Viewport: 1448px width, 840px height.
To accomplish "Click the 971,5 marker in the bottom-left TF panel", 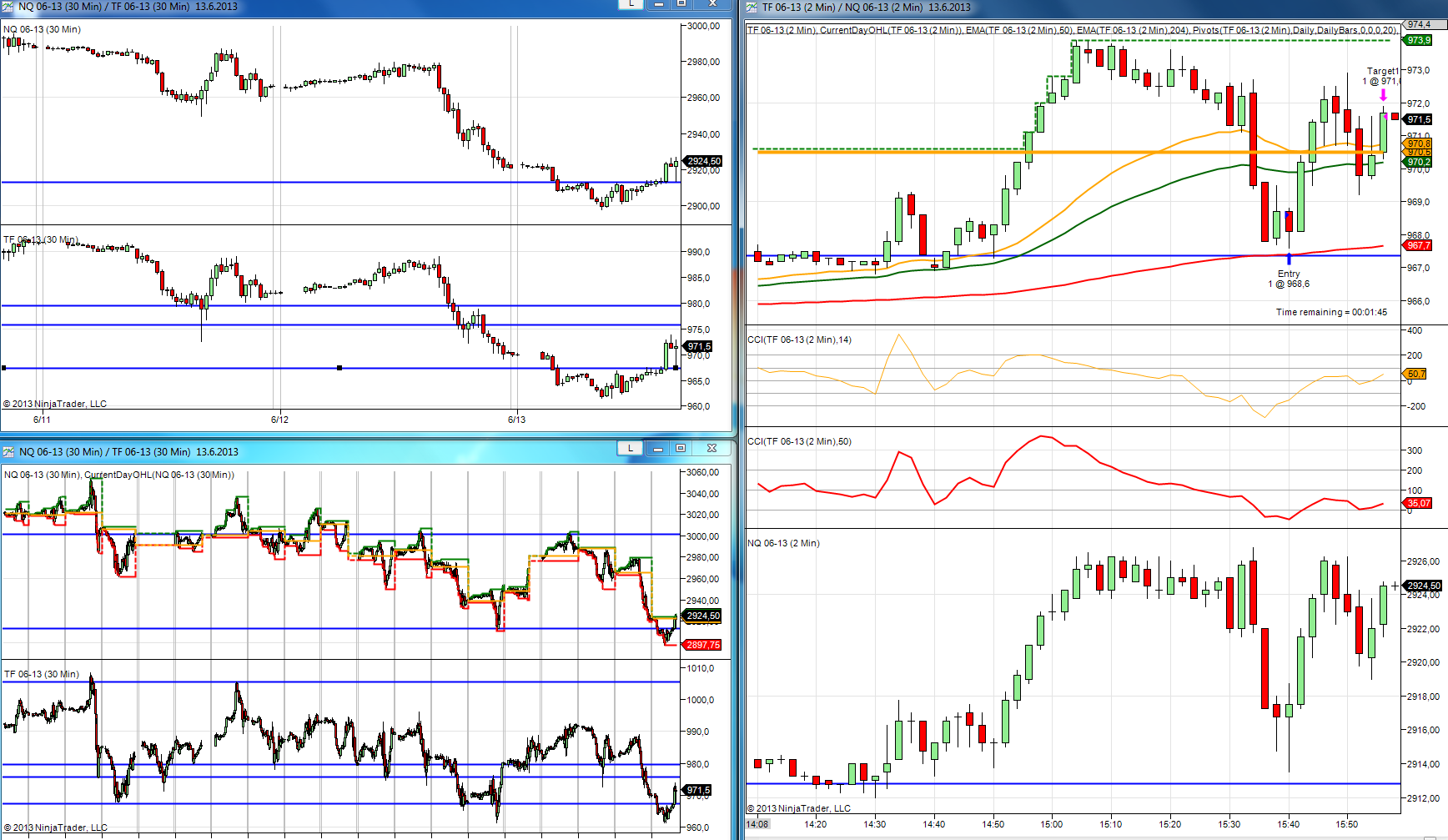I will pos(697,790).
